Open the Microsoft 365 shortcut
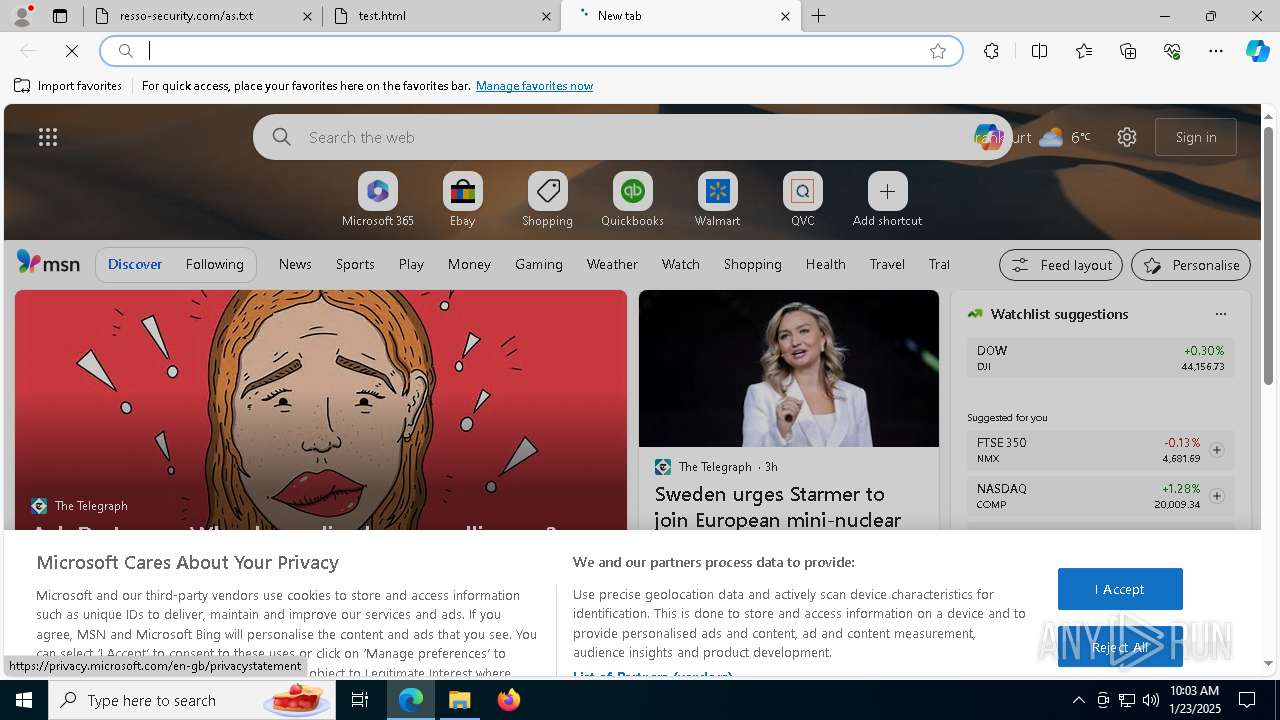 [378, 199]
